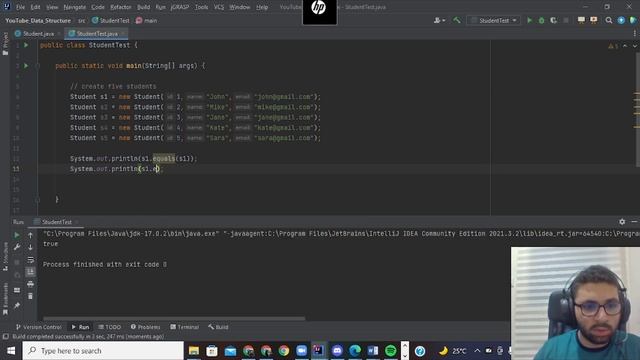This screenshot has width=640, height=360.
Task: Open the Bookmarks side panel
Action: point(5,299)
